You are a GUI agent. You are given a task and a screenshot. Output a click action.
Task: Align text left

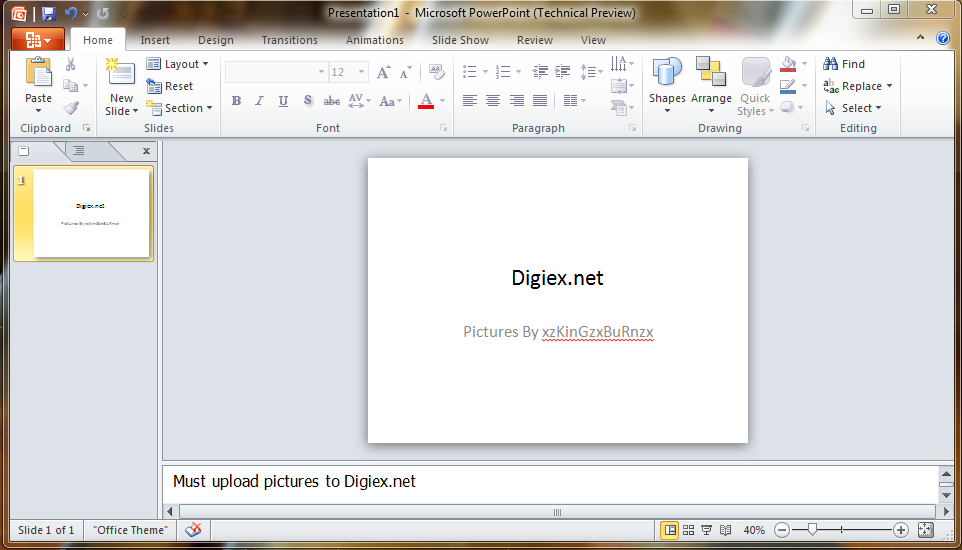pyautogui.click(x=470, y=100)
